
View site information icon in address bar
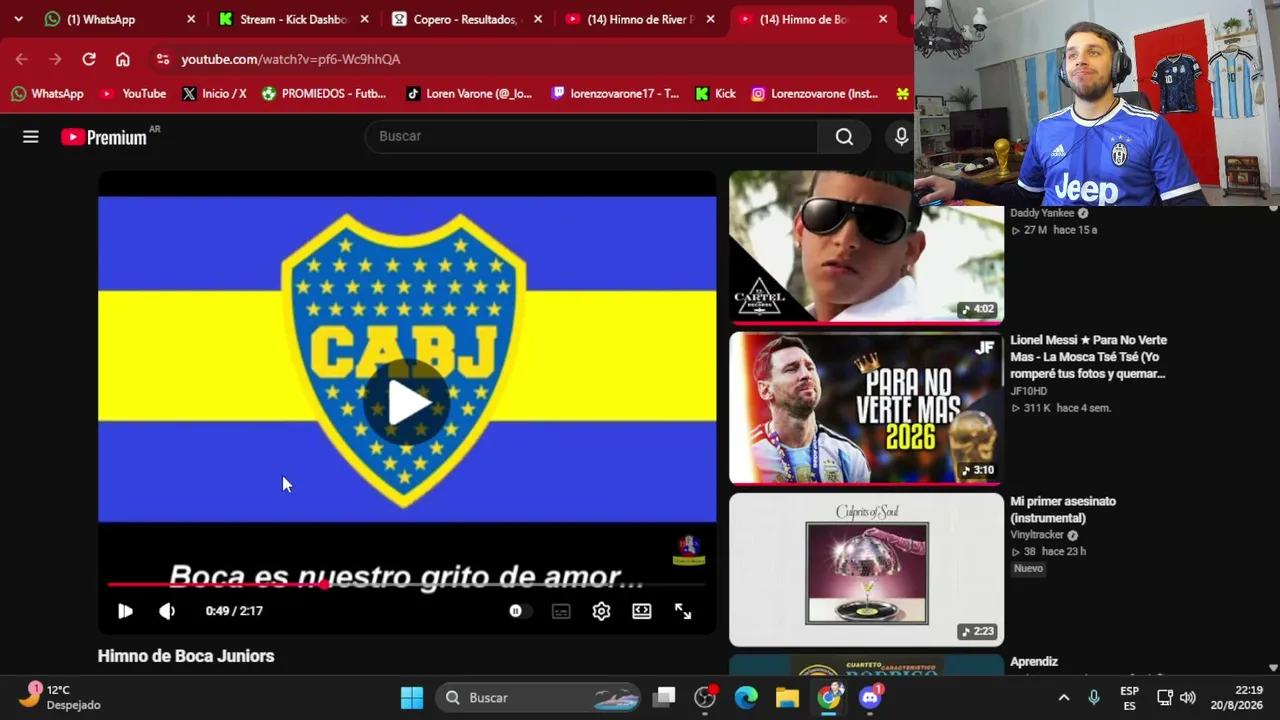[163, 59]
